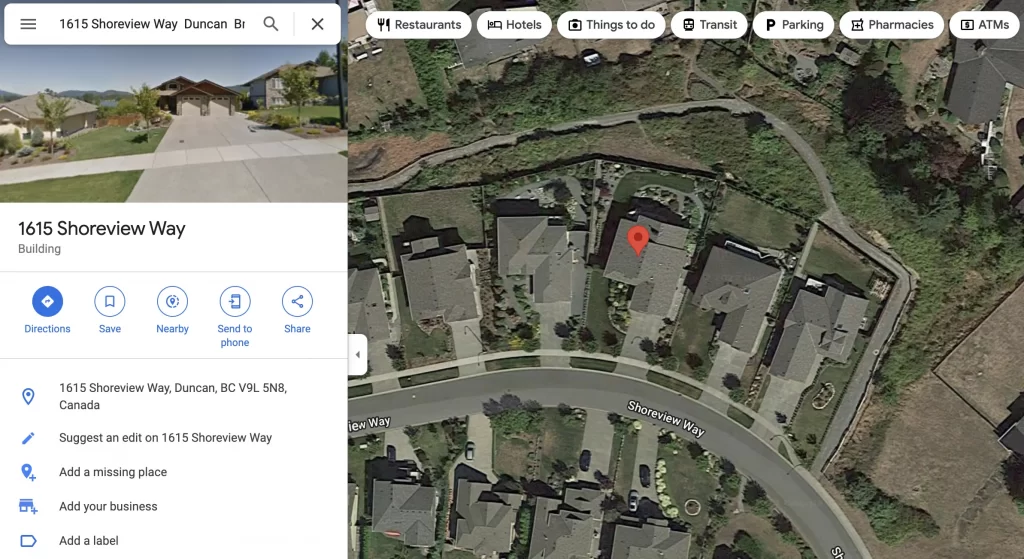The image size is (1024, 559).
Task: Filter map by Restaurants
Action: pos(419,25)
